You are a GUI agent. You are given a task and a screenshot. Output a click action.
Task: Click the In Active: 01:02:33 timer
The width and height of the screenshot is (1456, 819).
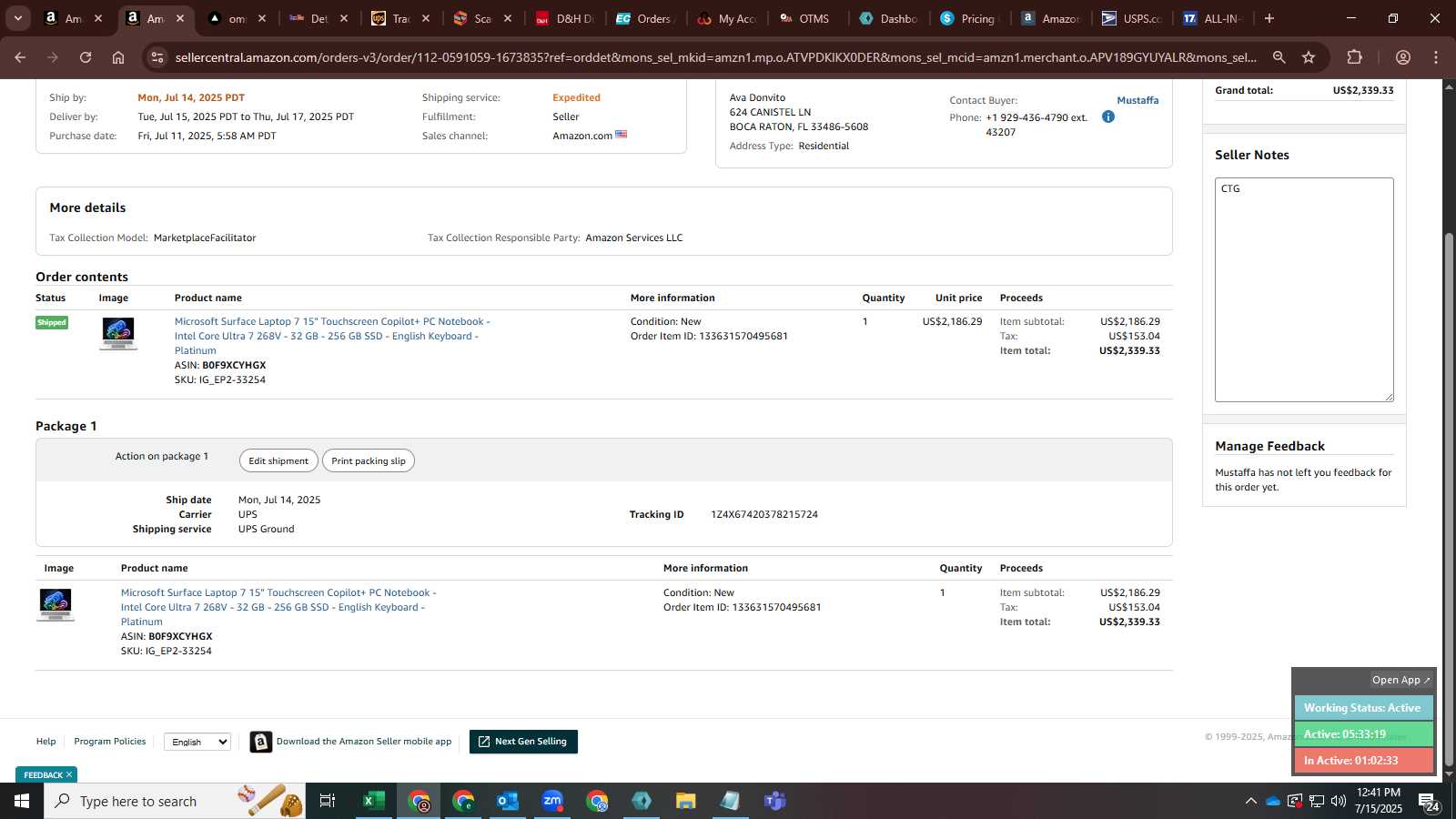(1363, 761)
